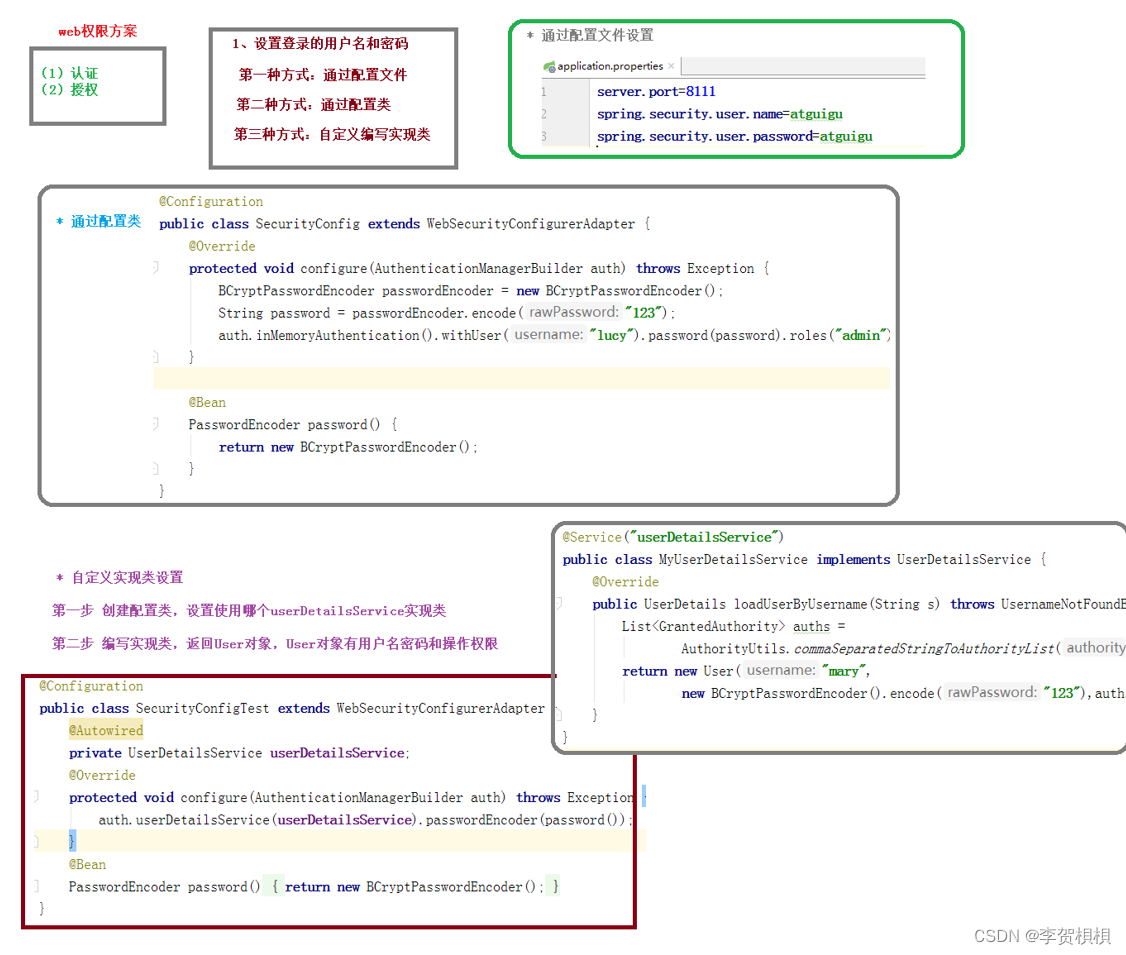Click line number 1 in properties gutter
Image resolution: width=1126 pixels, height=955 pixels.
tap(544, 92)
